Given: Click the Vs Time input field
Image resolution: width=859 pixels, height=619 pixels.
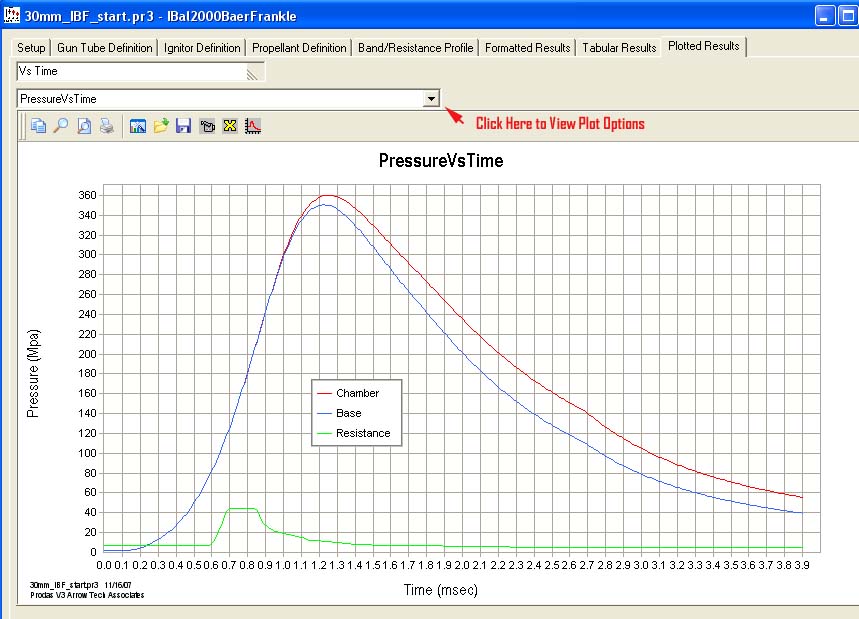Looking at the screenshot, I should click(130, 72).
